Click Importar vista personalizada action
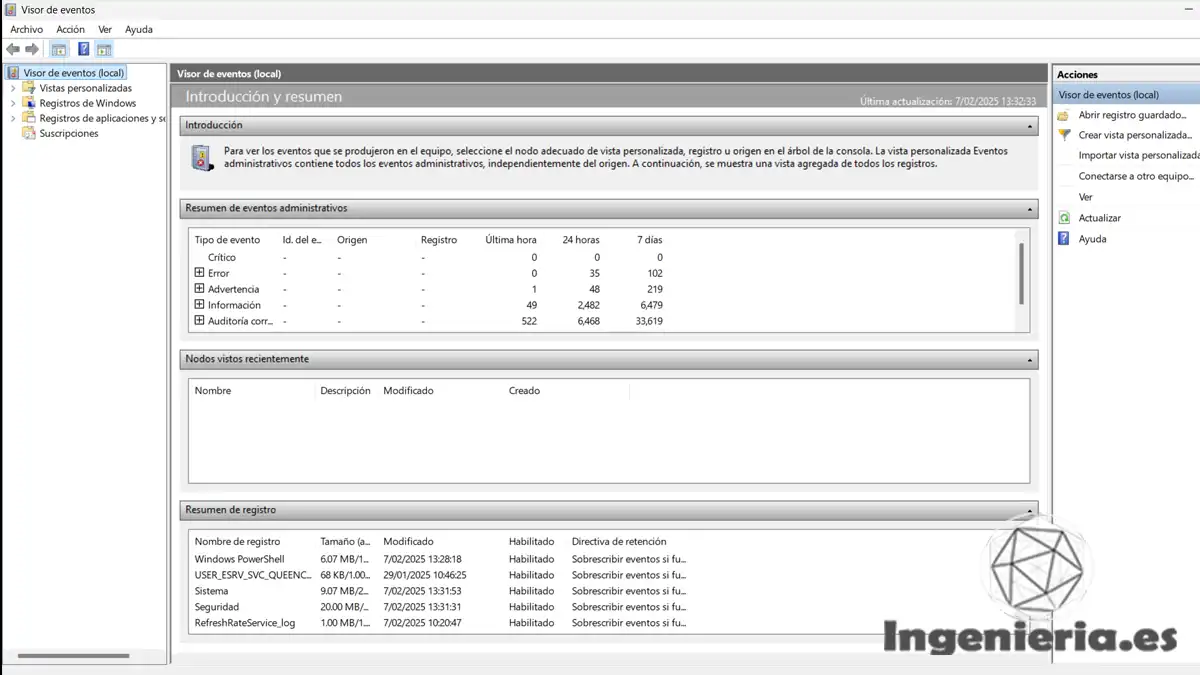This screenshot has width=1200, height=675. coord(1138,155)
